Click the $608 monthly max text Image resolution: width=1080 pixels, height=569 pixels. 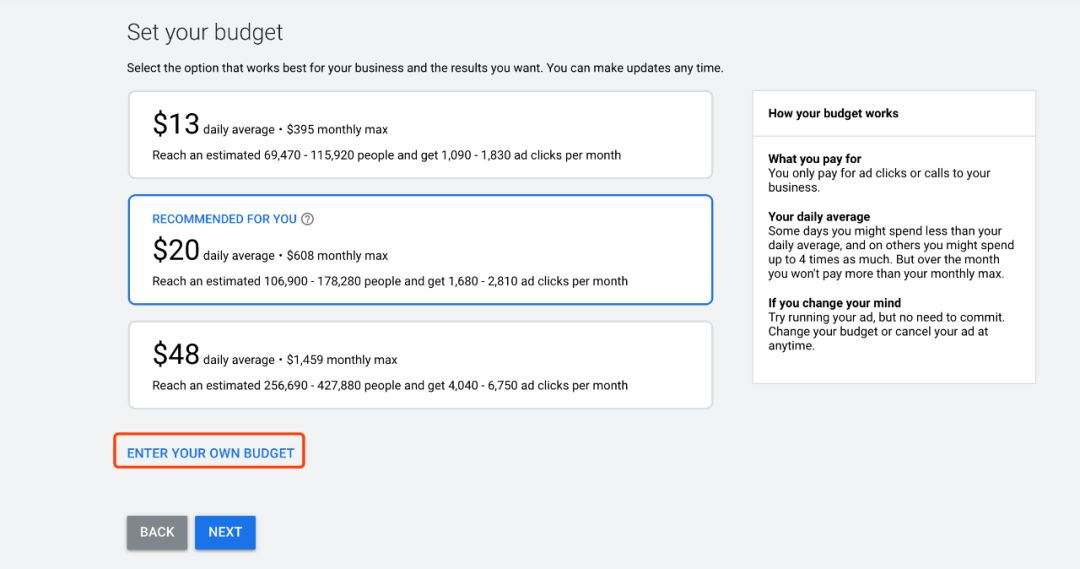337,256
